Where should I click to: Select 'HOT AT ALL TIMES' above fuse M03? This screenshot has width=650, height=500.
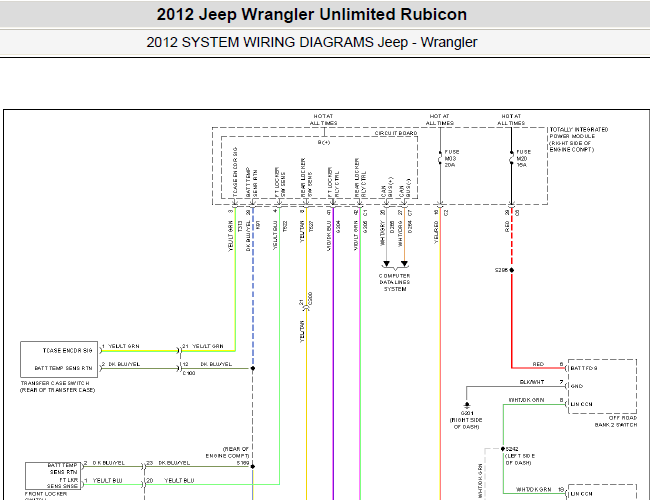(440, 120)
